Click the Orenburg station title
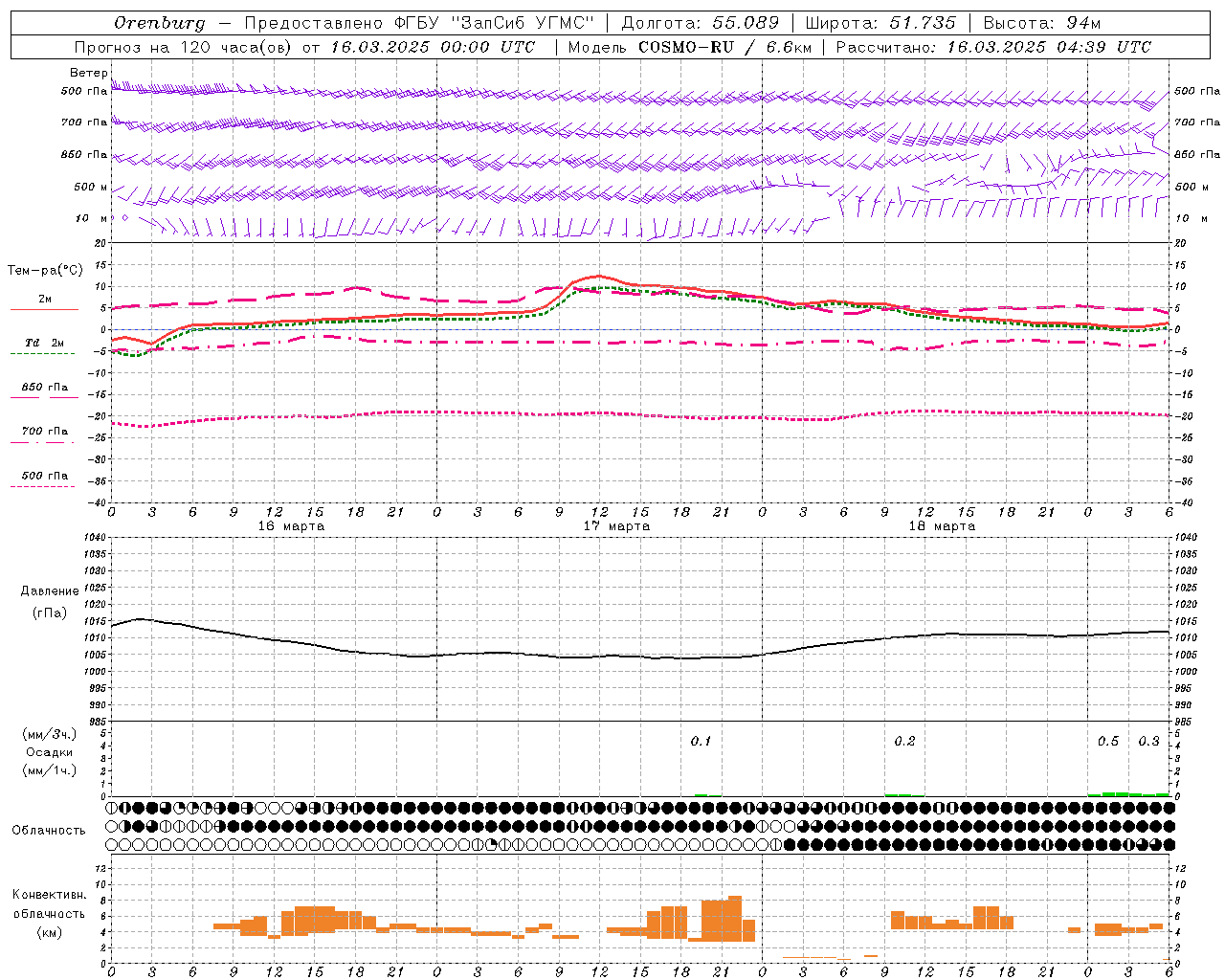The image size is (1225, 980). pyautogui.click(x=160, y=23)
